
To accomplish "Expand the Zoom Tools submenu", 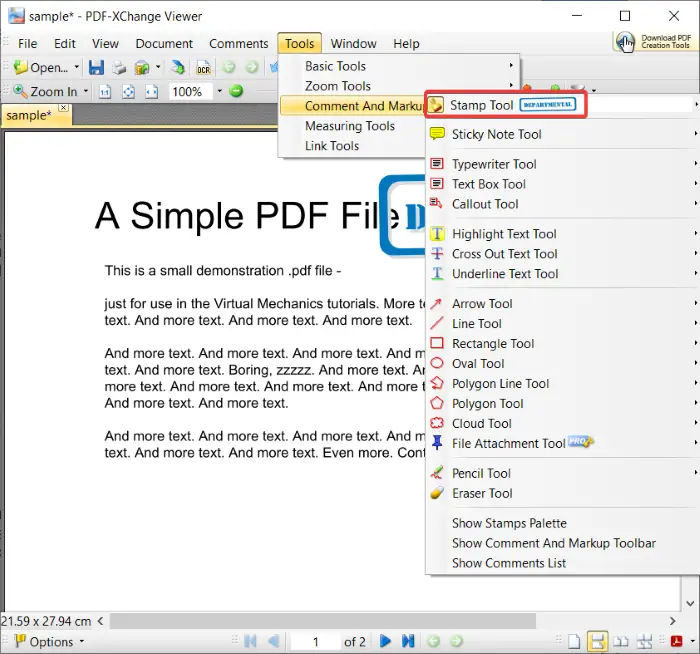I will tap(399, 86).
